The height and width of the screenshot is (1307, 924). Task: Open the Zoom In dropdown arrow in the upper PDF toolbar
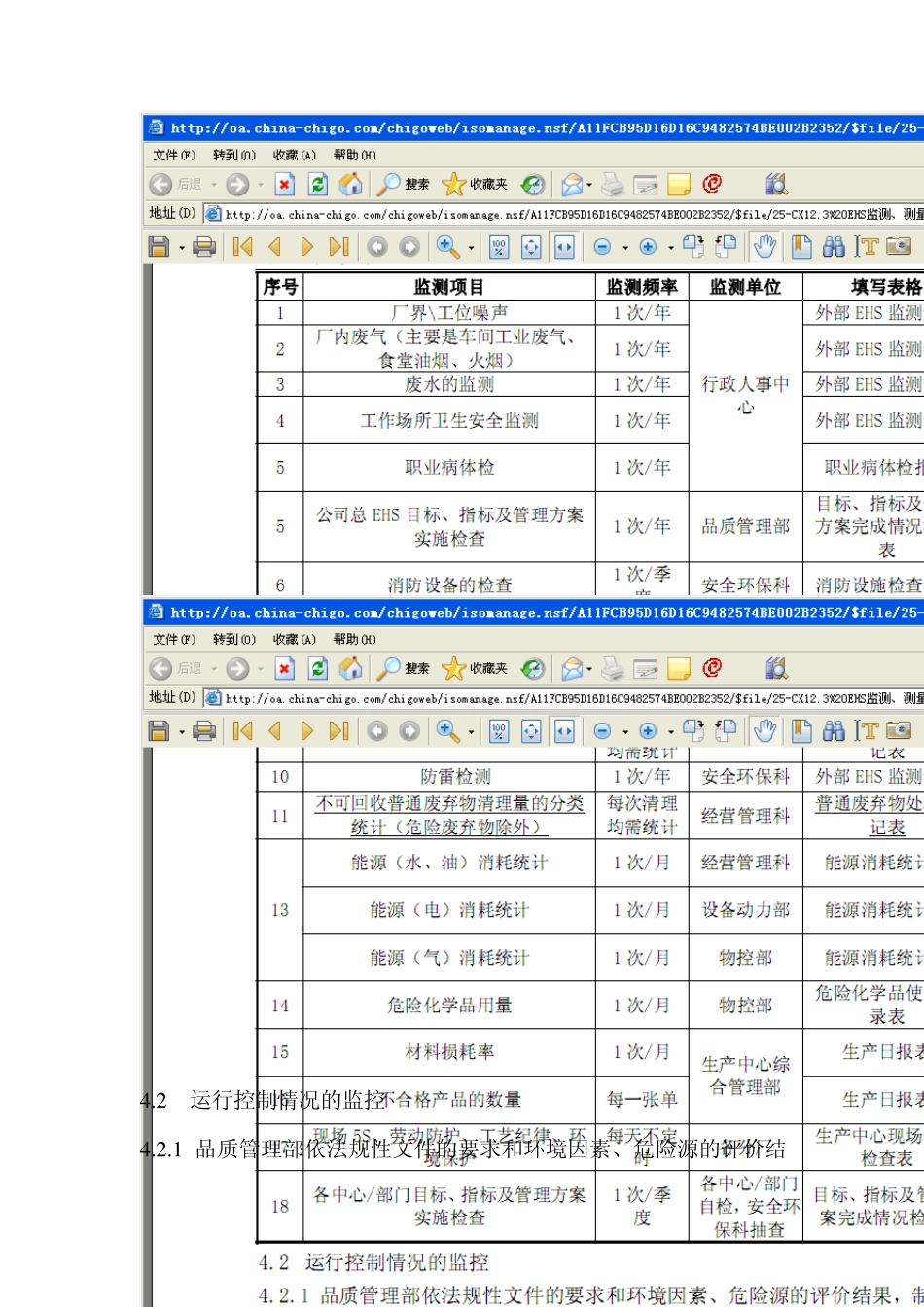(670, 248)
